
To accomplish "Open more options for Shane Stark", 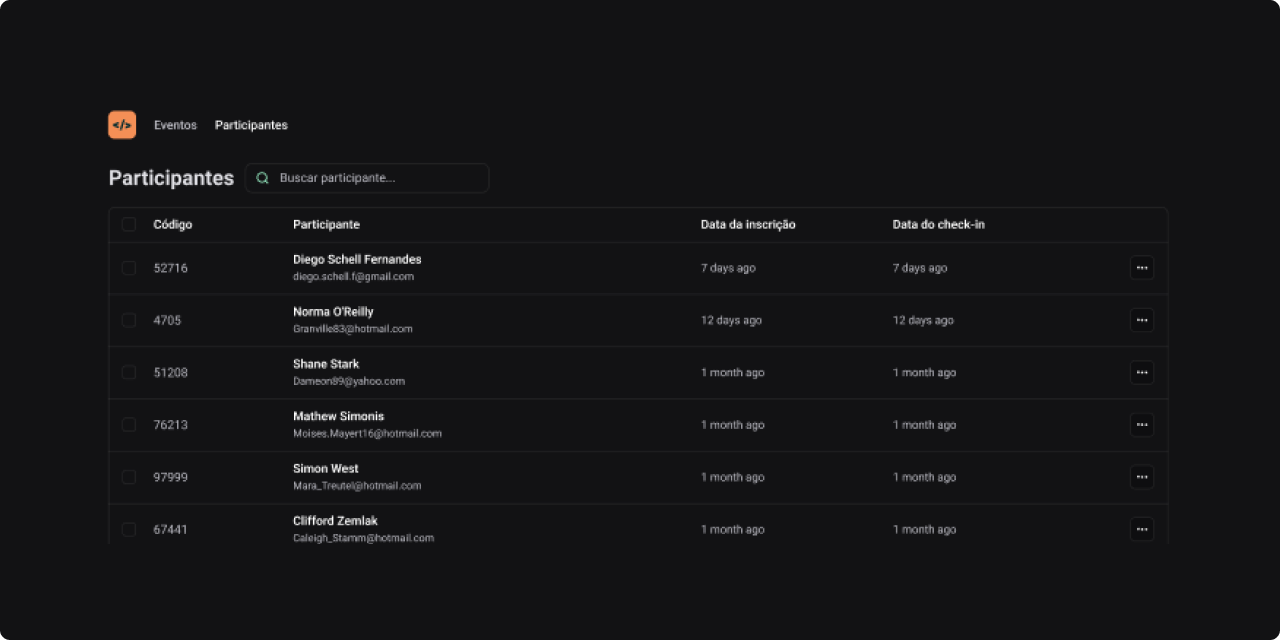I will pyautogui.click(x=1141, y=372).
